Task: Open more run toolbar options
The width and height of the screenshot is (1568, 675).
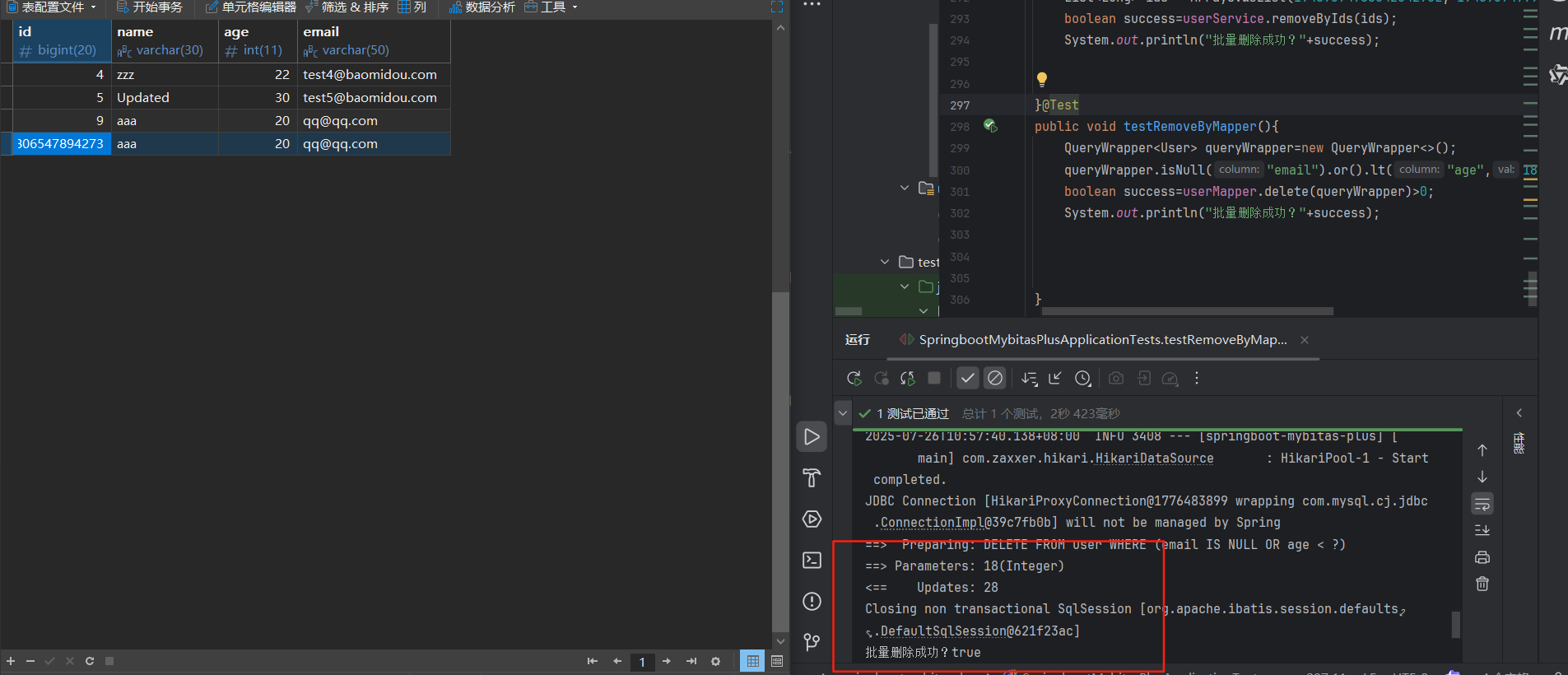Action: (x=1197, y=379)
